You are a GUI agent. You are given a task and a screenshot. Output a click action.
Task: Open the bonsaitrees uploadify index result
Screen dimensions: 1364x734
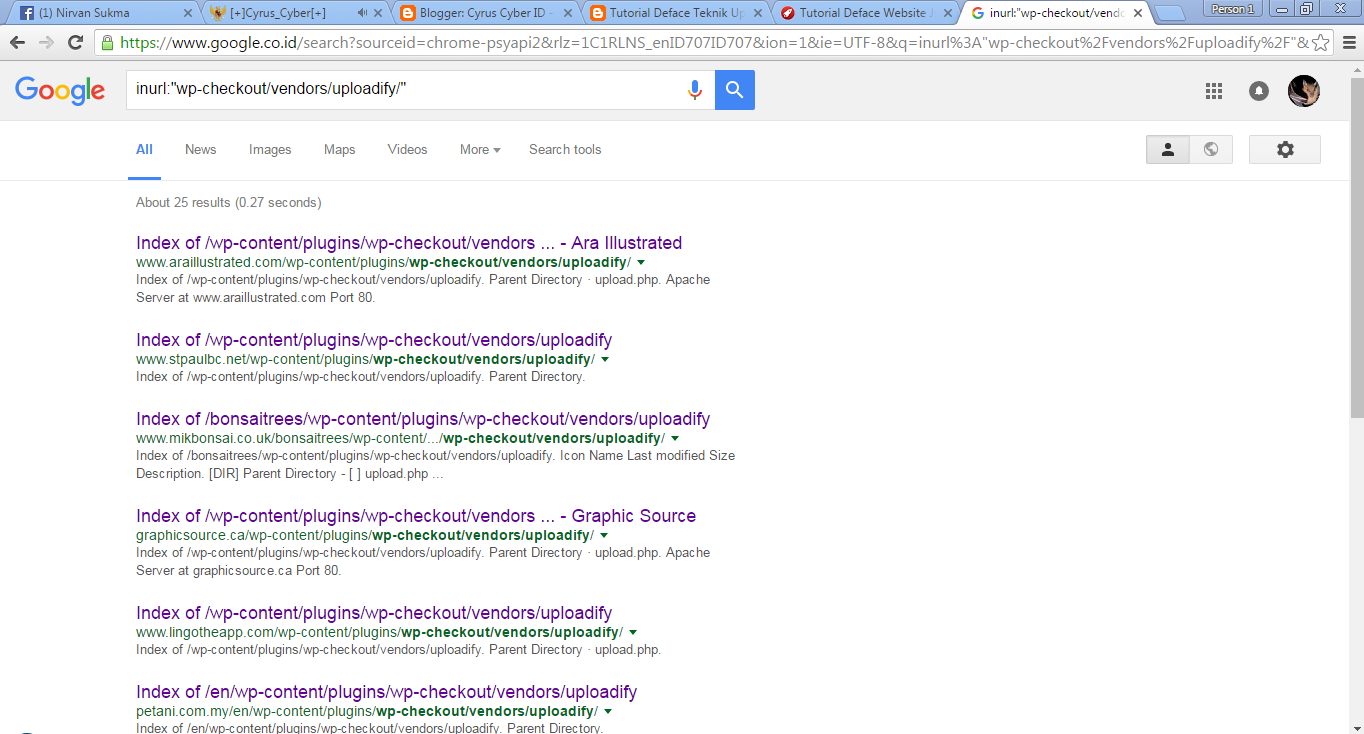pos(423,419)
